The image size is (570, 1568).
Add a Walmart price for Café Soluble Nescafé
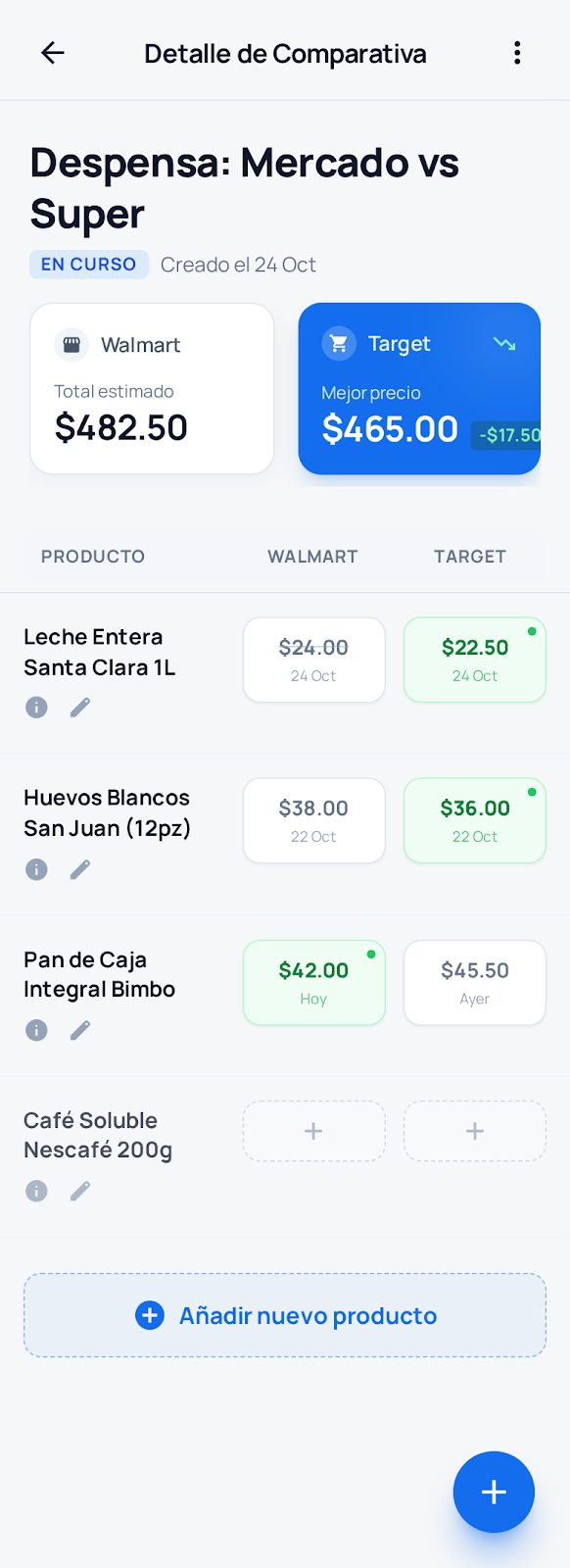tap(313, 1130)
